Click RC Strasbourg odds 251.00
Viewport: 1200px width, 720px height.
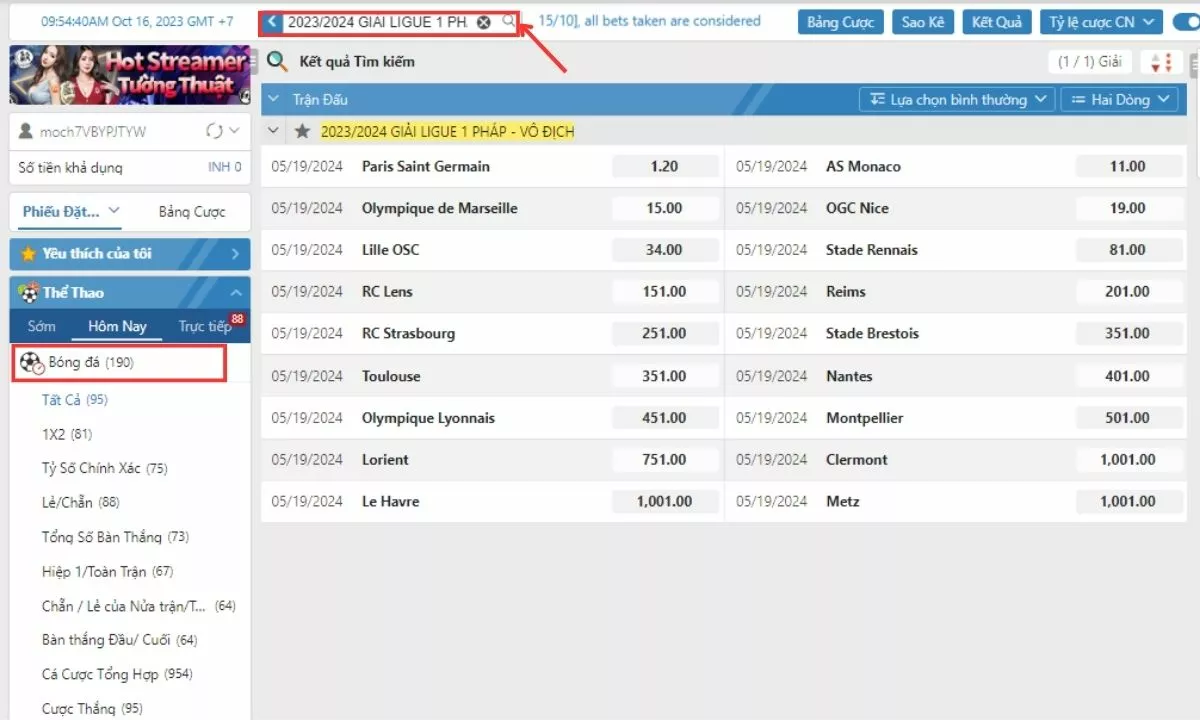coord(664,333)
